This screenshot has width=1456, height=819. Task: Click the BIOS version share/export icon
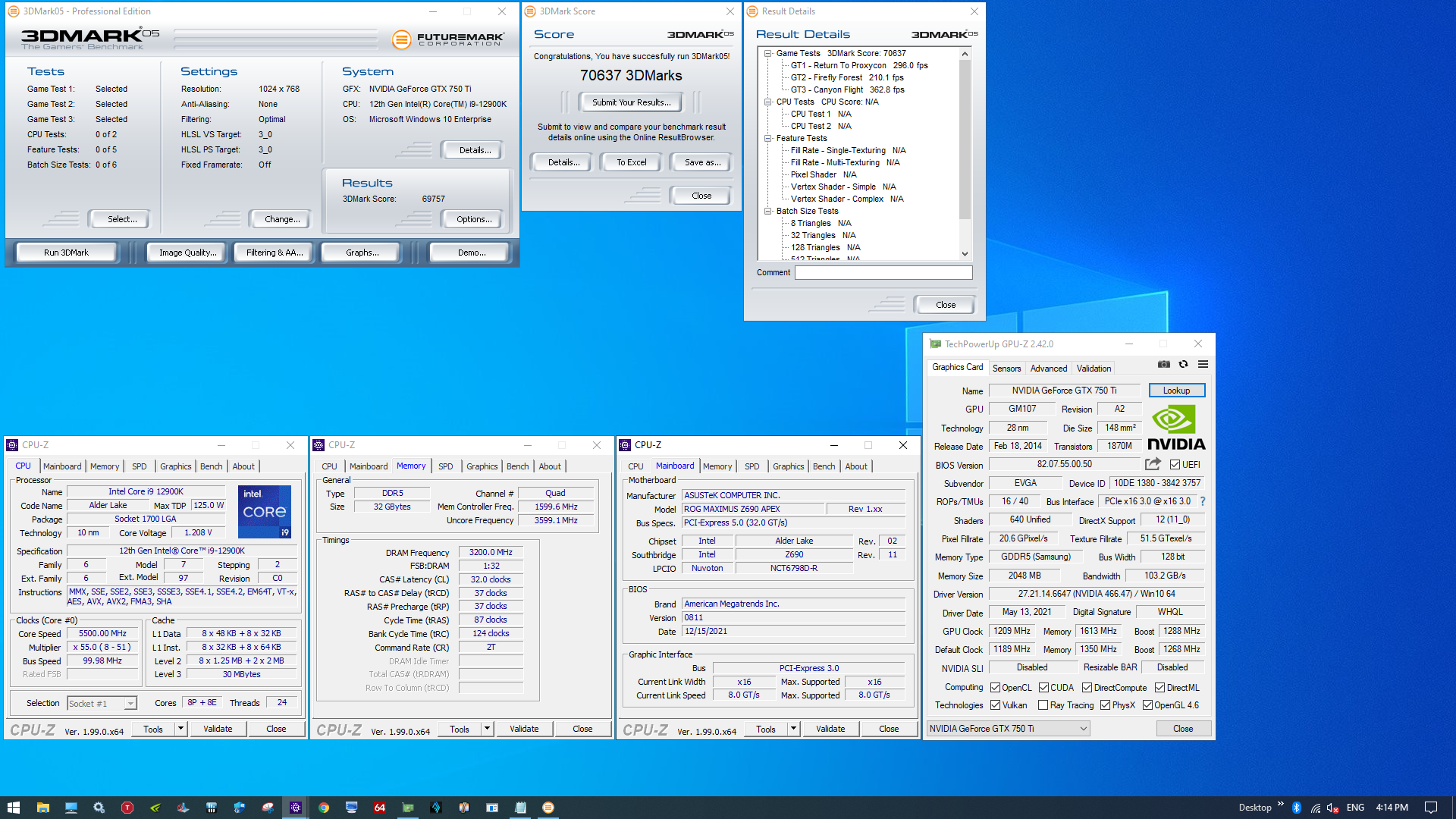[x=1153, y=464]
